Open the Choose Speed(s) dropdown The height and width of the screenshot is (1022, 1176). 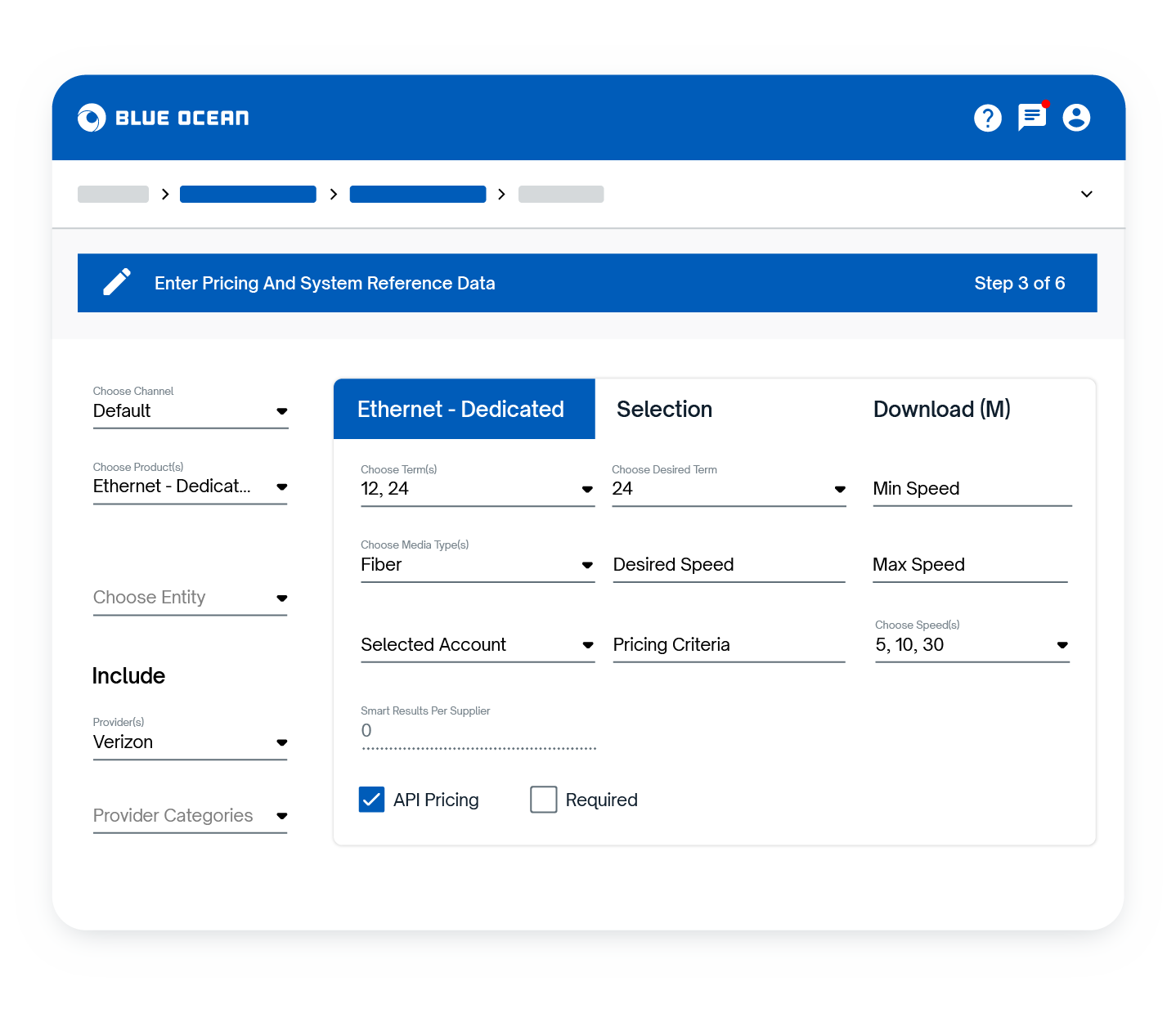click(972, 645)
